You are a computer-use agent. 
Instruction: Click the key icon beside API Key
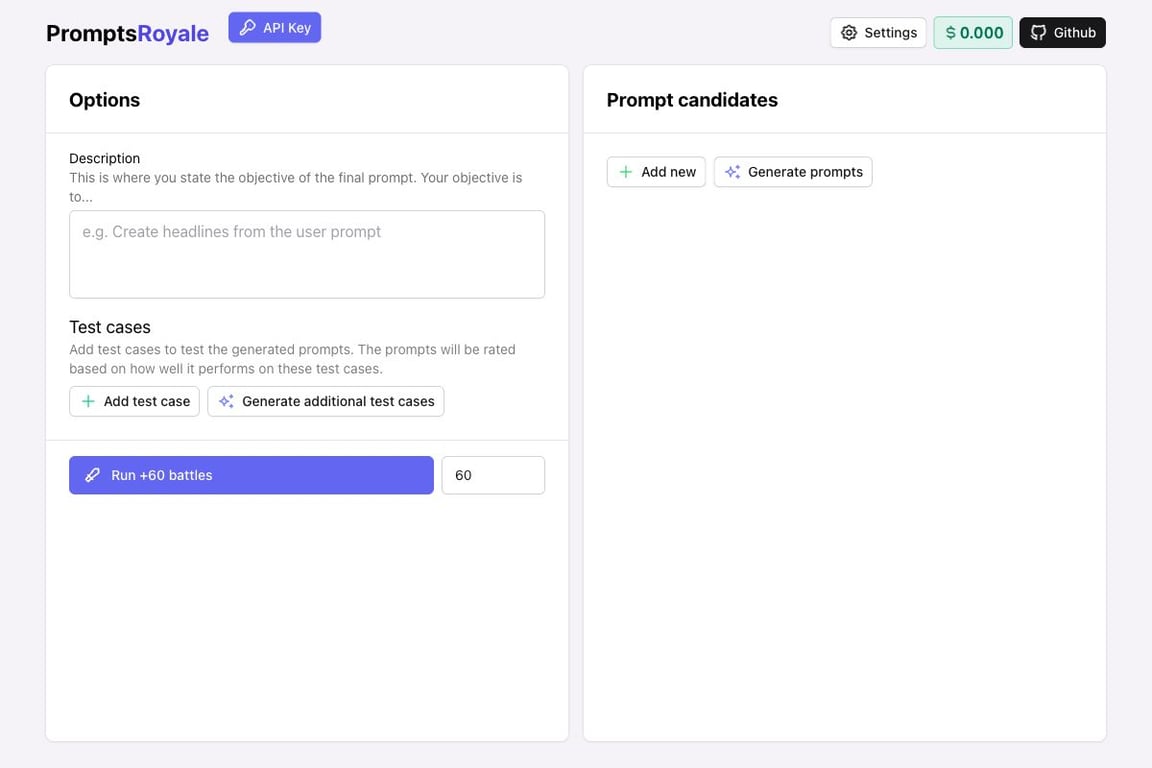click(x=247, y=28)
